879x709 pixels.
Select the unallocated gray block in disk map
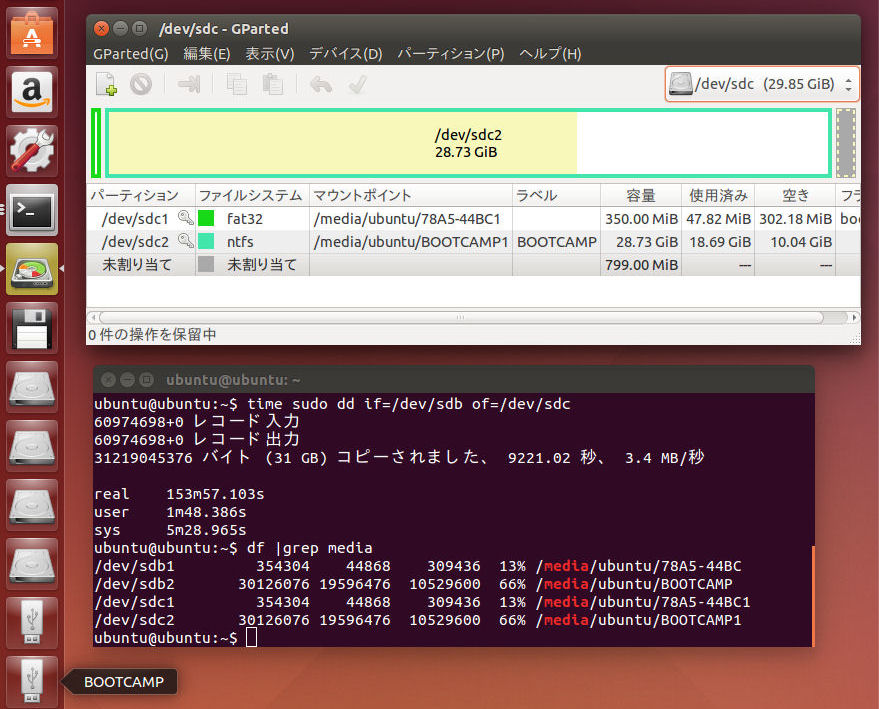(846, 143)
